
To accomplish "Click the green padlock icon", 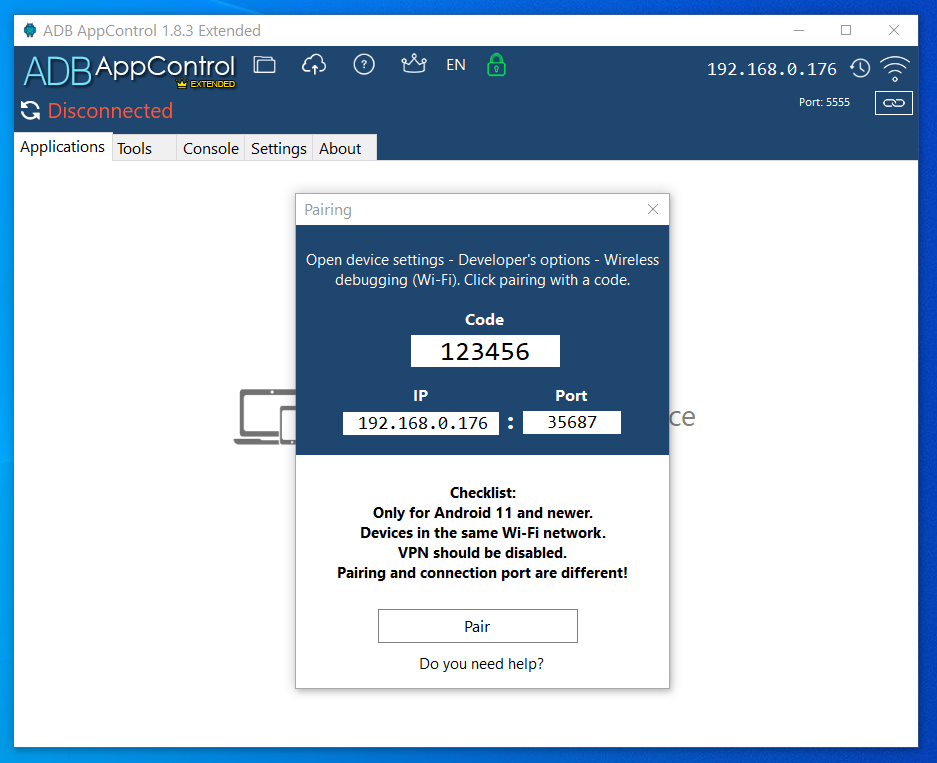I will coord(496,65).
